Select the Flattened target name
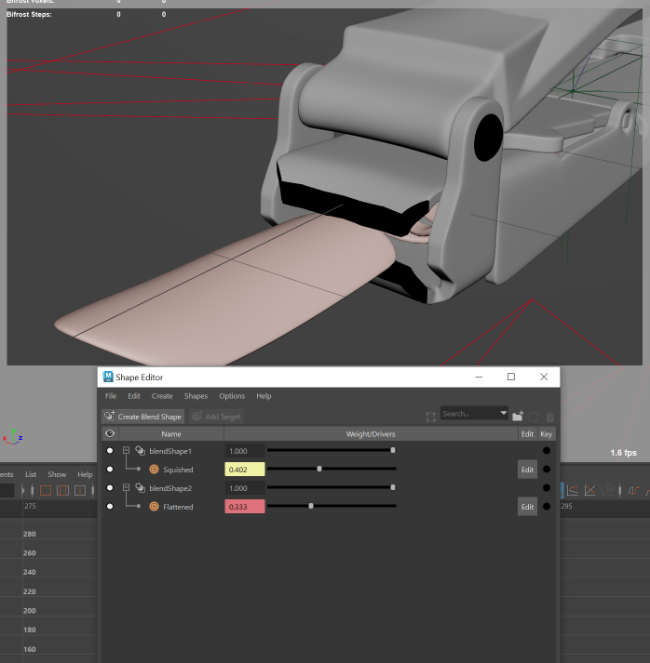This screenshot has width=650, height=663. (x=178, y=507)
